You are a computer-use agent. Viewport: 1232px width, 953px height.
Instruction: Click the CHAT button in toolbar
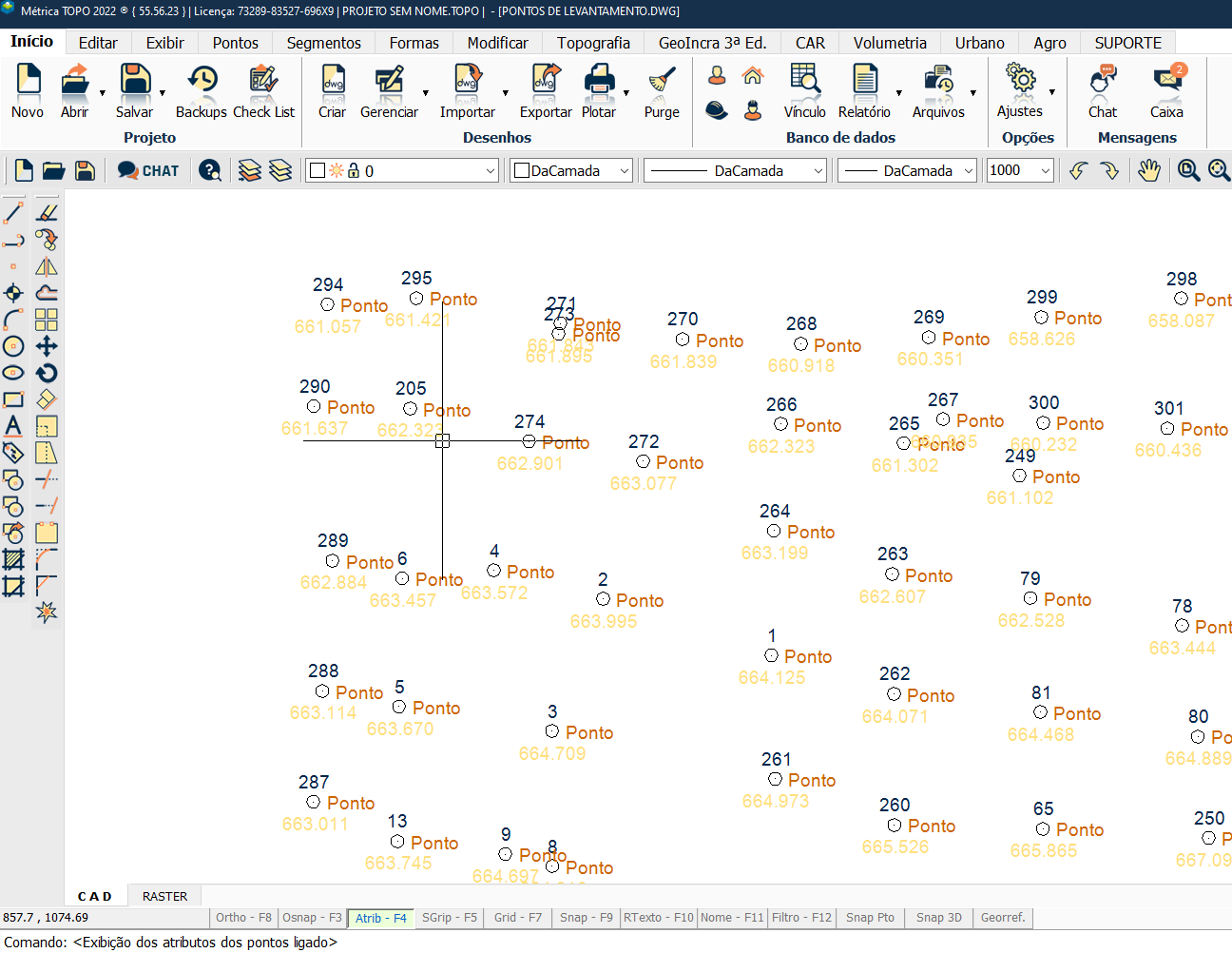(x=148, y=170)
